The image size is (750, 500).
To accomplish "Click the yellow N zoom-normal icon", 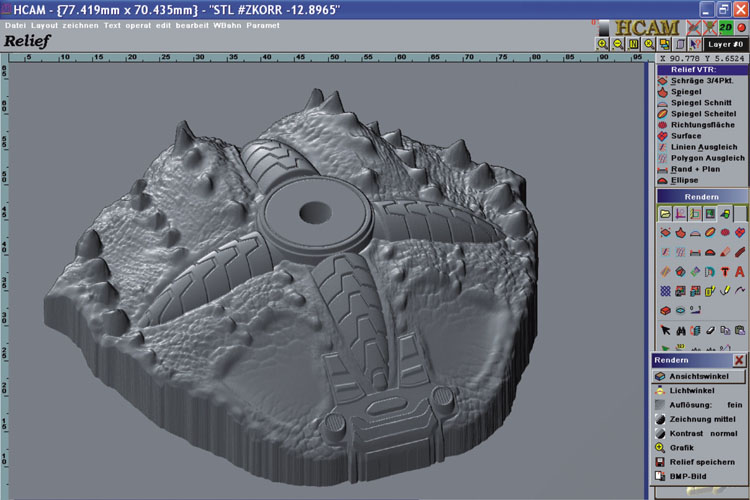I will tap(633, 44).
